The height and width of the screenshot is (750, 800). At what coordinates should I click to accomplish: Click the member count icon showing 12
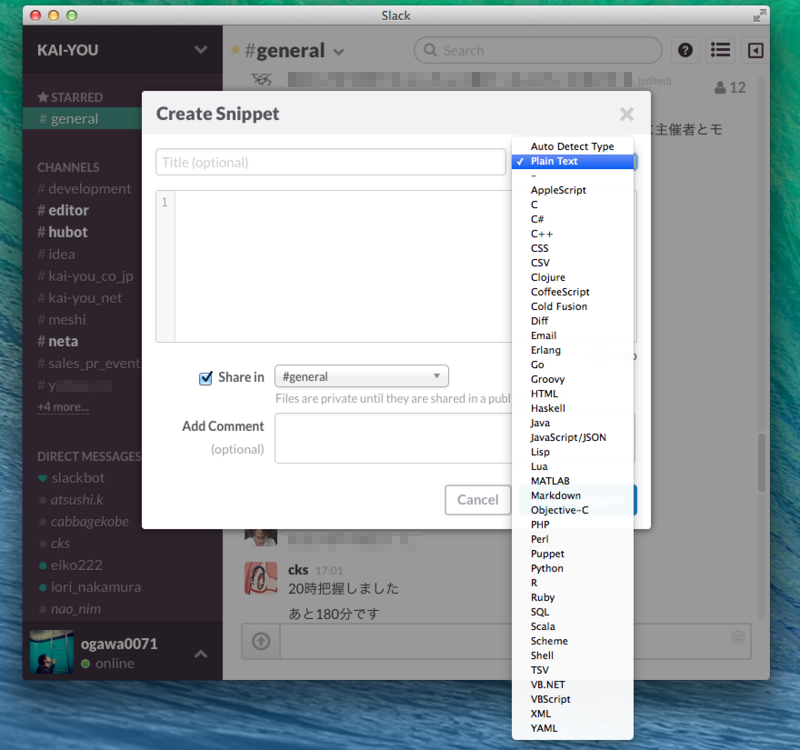[730, 88]
